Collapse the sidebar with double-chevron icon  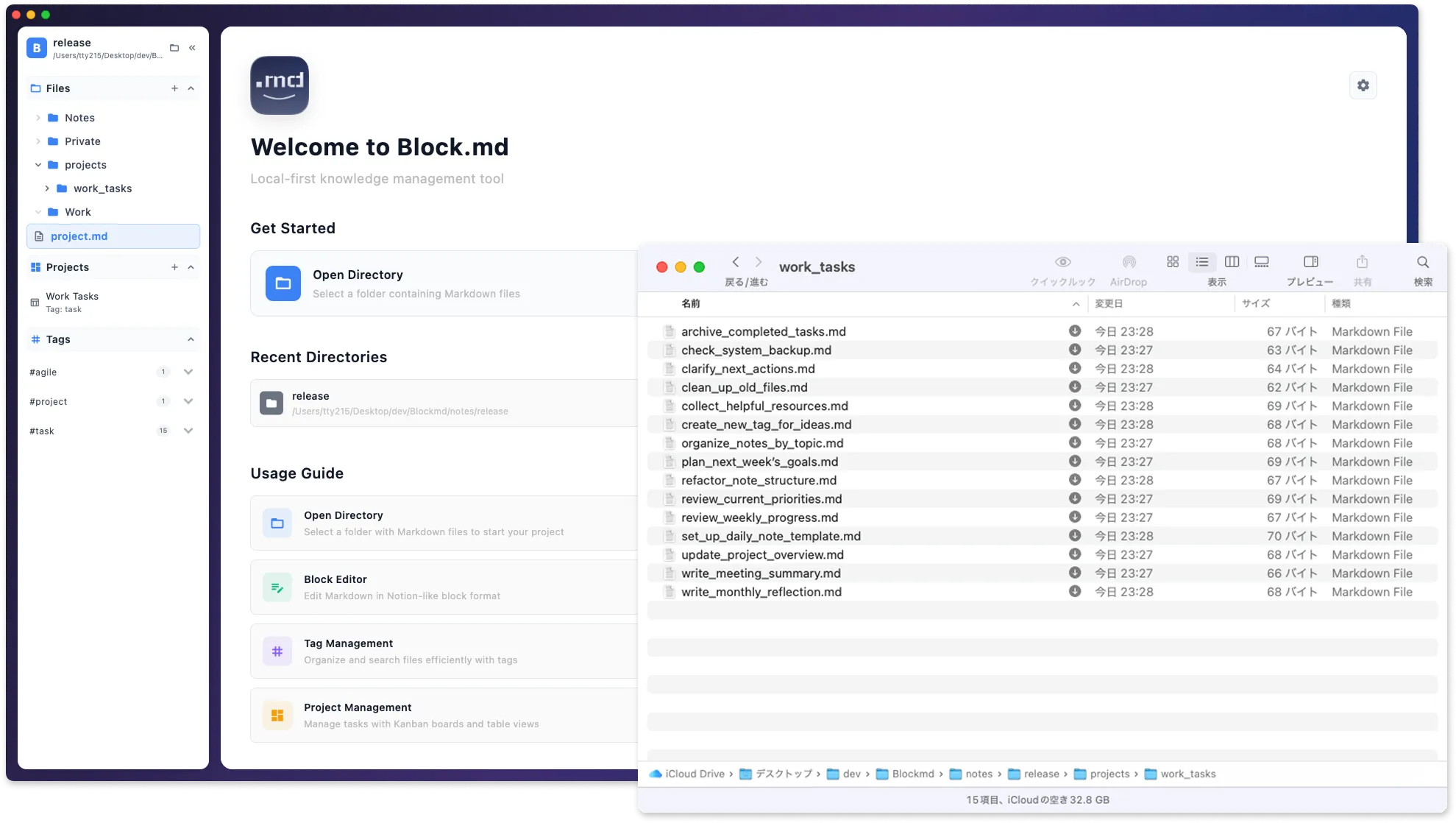pos(192,48)
